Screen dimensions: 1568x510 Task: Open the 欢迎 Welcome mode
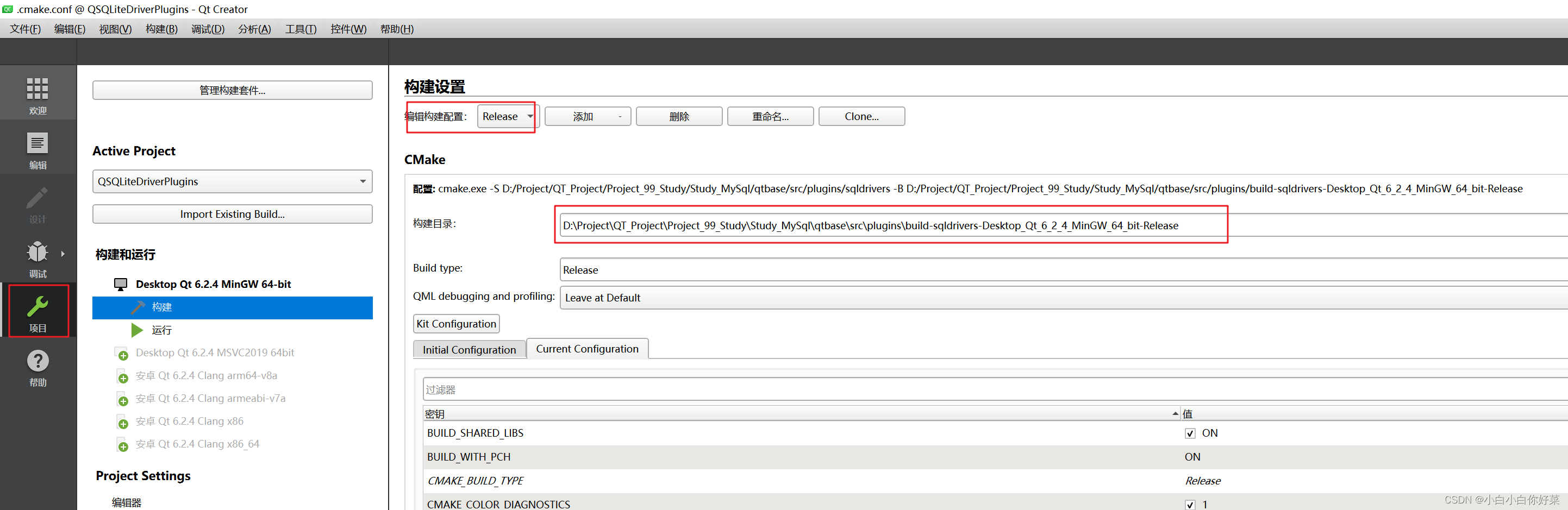click(x=37, y=92)
